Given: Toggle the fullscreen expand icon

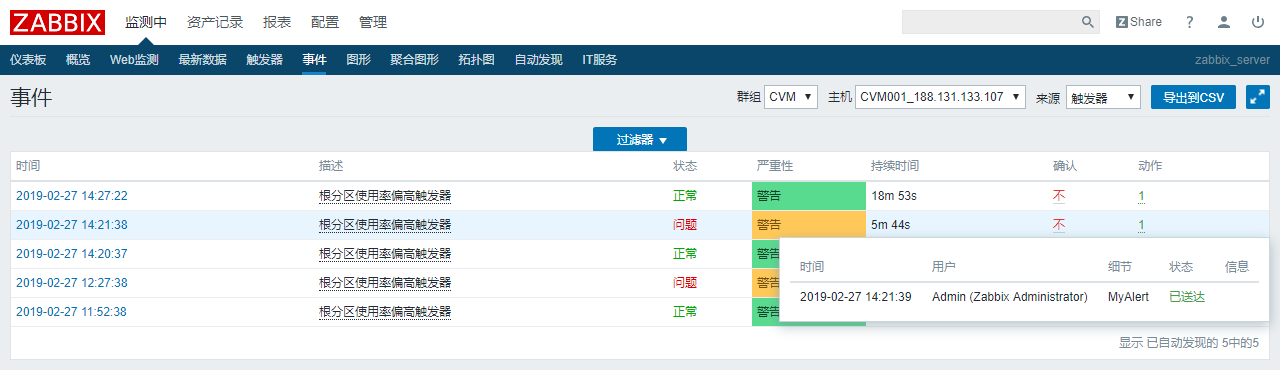Looking at the screenshot, I should (1258, 97).
